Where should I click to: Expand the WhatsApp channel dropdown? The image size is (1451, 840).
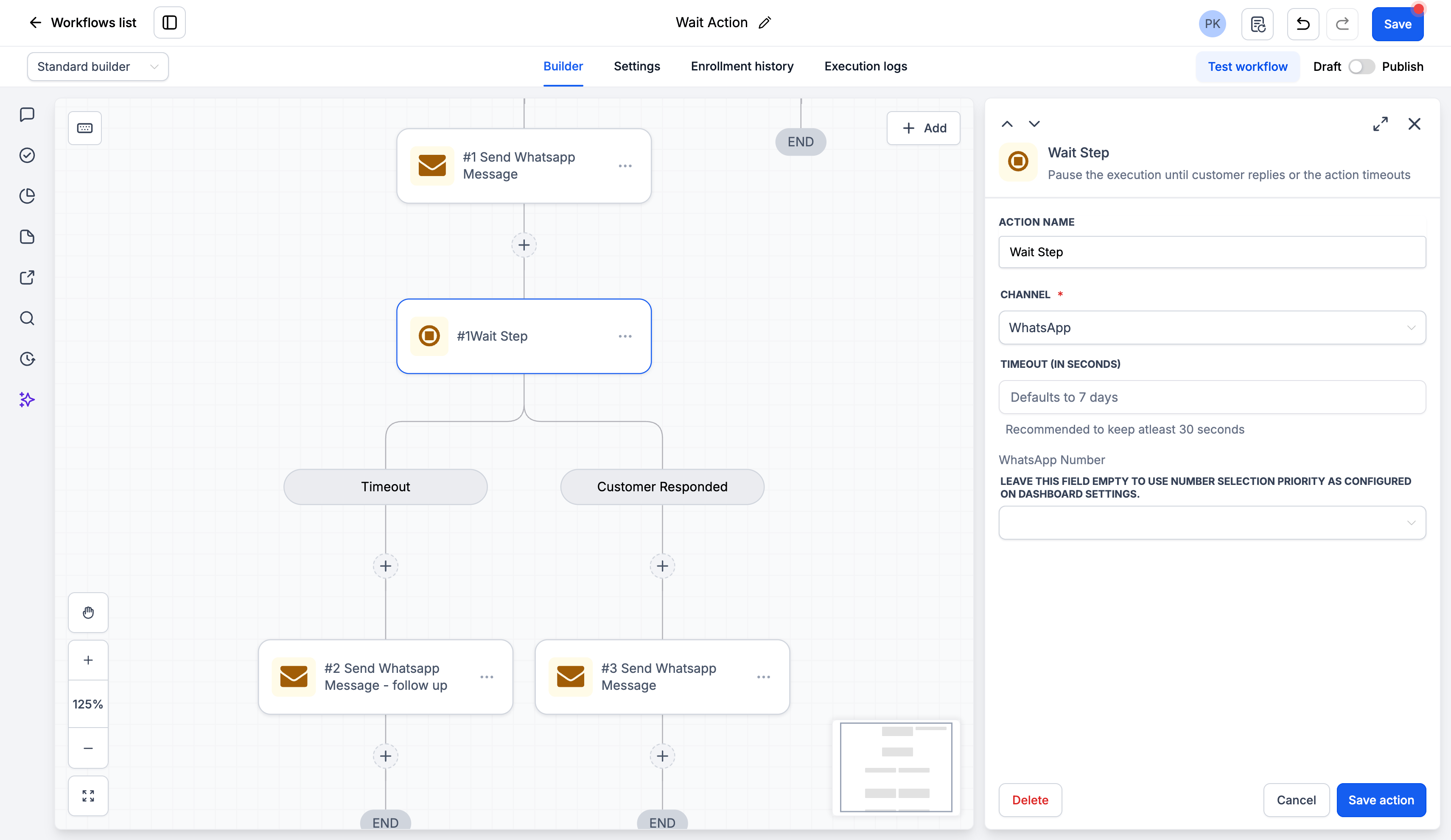[x=1212, y=328]
